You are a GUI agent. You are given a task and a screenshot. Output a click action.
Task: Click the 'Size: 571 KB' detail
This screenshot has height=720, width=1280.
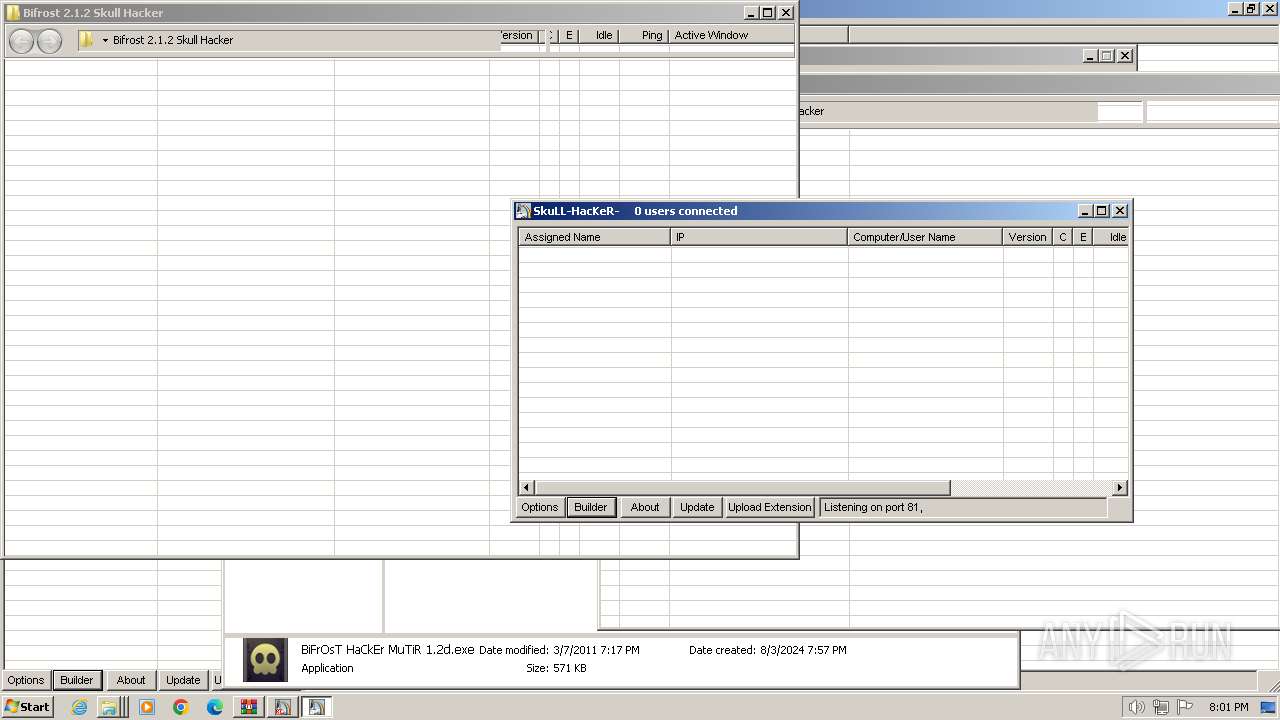556,668
